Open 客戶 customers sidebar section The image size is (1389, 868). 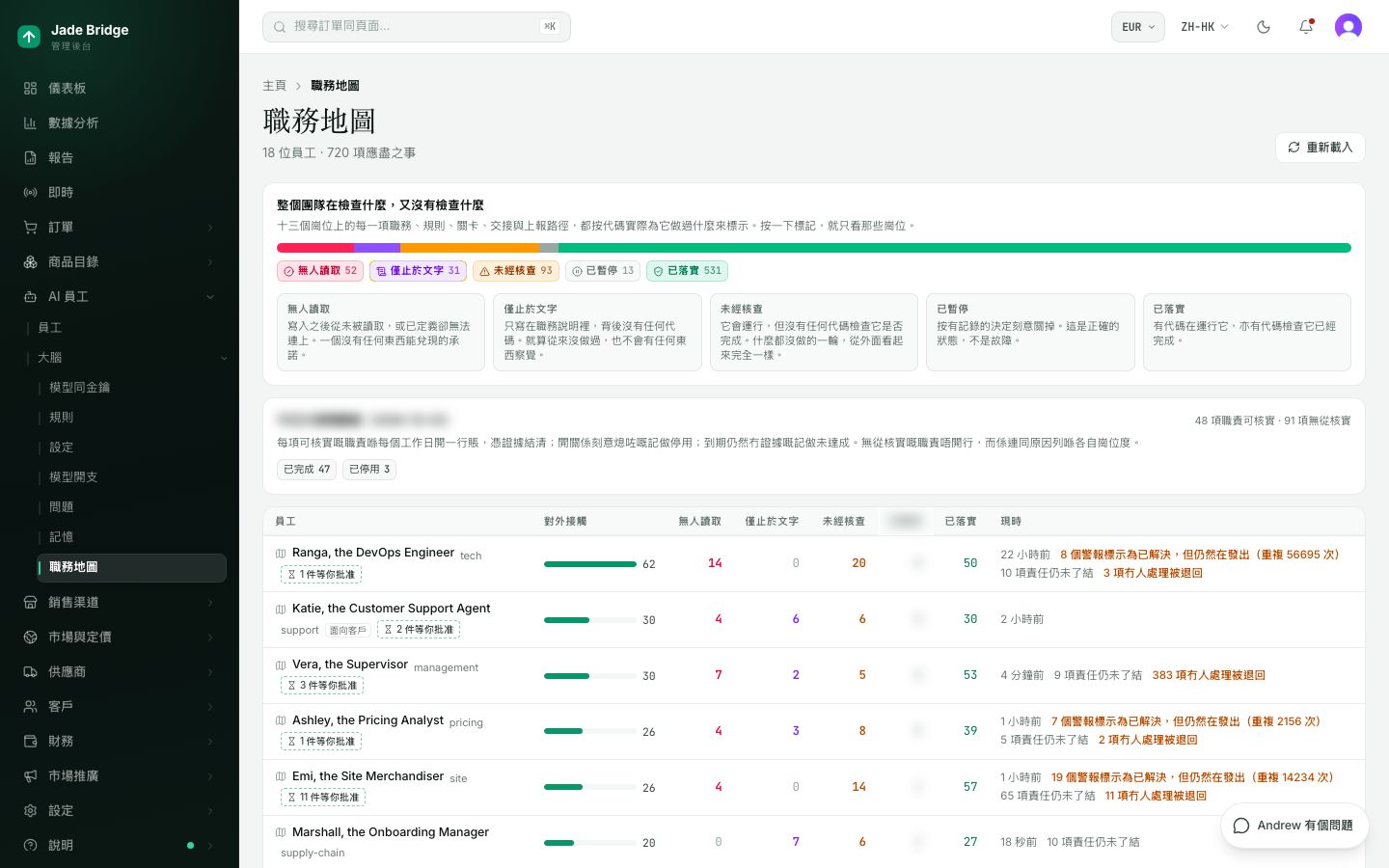(120, 706)
